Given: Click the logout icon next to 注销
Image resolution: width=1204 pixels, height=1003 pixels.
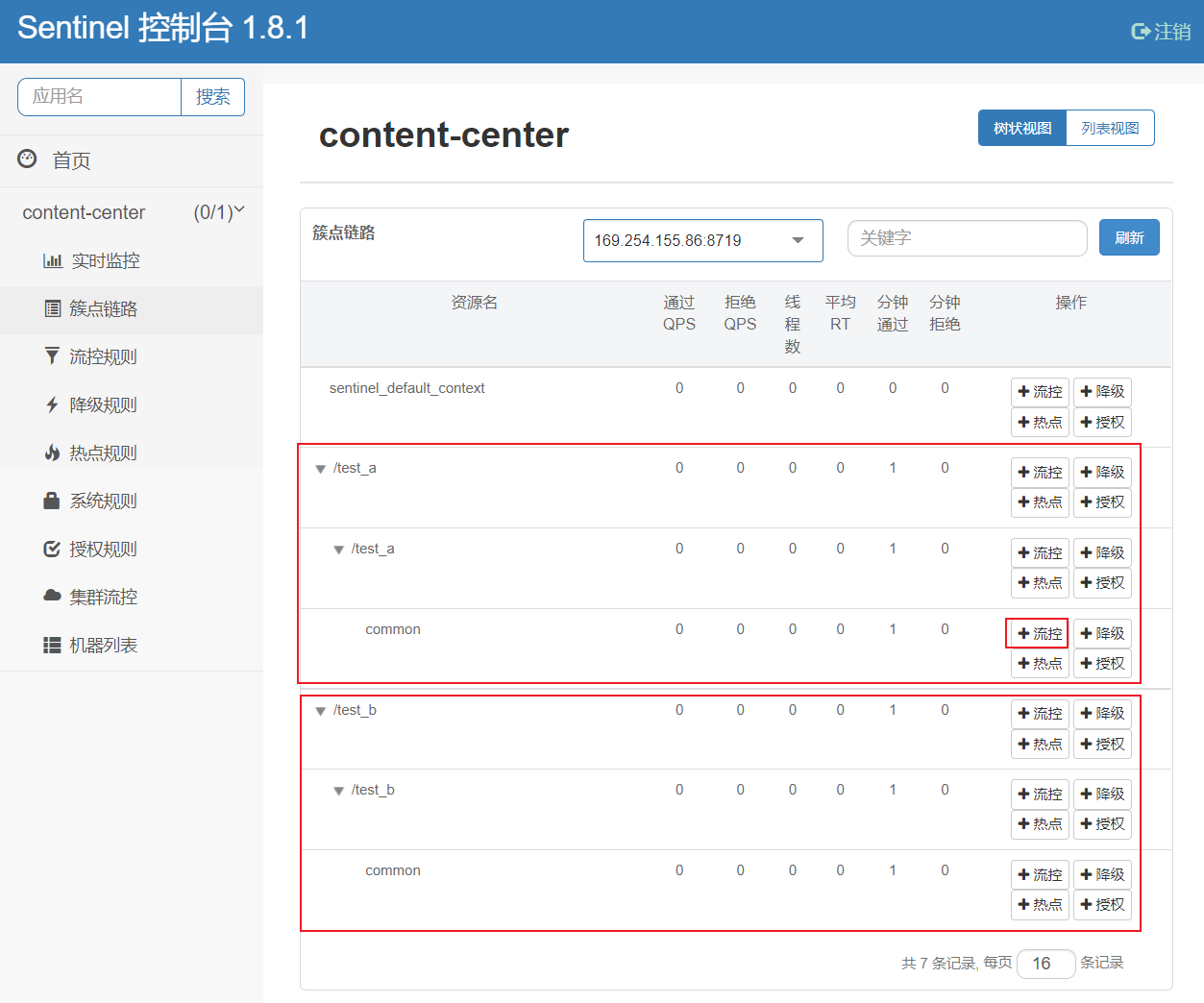Looking at the screenshot, I should tap(1141, 32).
